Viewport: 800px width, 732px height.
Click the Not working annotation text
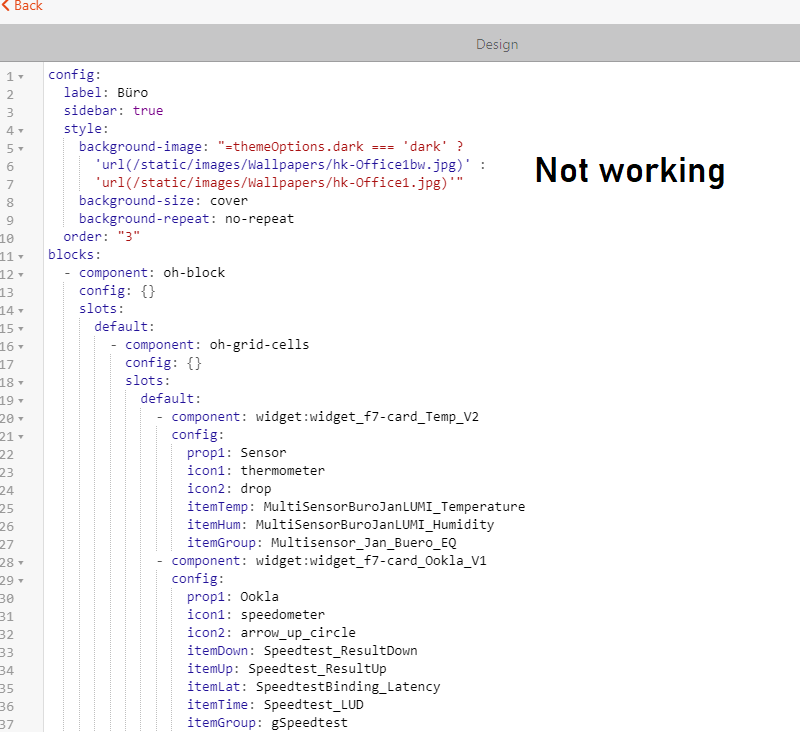coord(630,171)
